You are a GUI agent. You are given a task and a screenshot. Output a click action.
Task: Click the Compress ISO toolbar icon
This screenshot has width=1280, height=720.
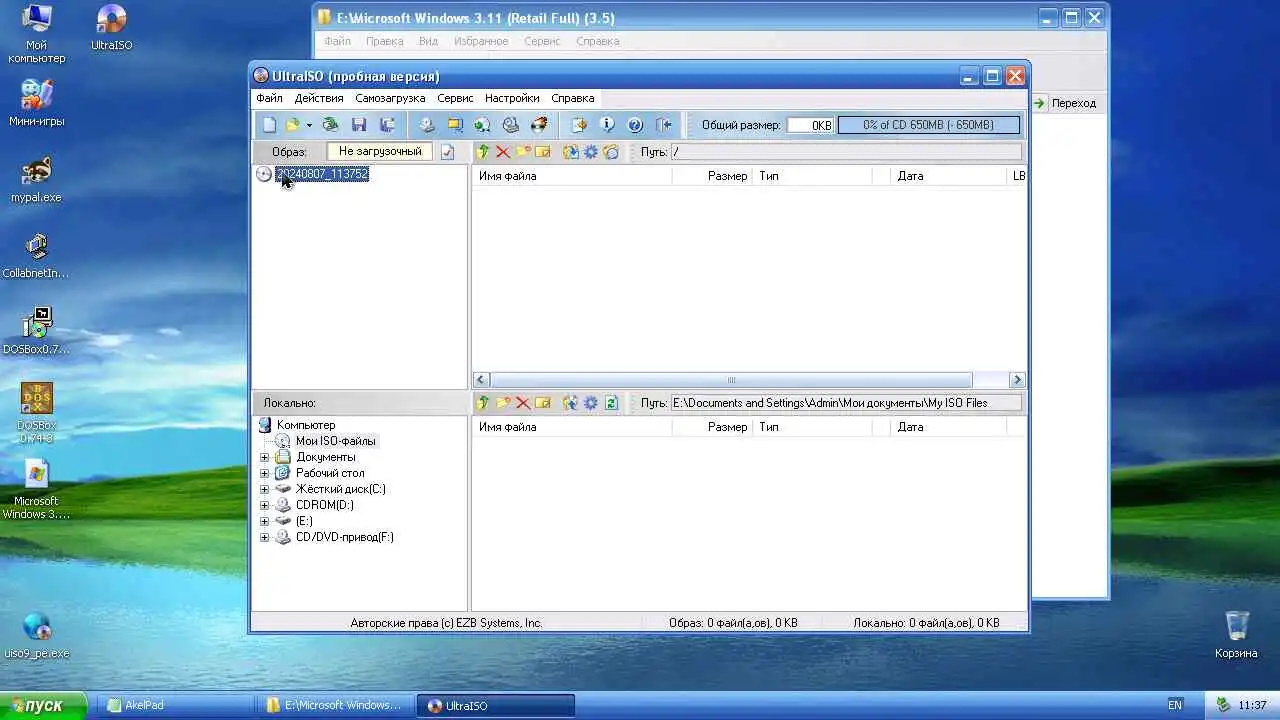(455, 125)
